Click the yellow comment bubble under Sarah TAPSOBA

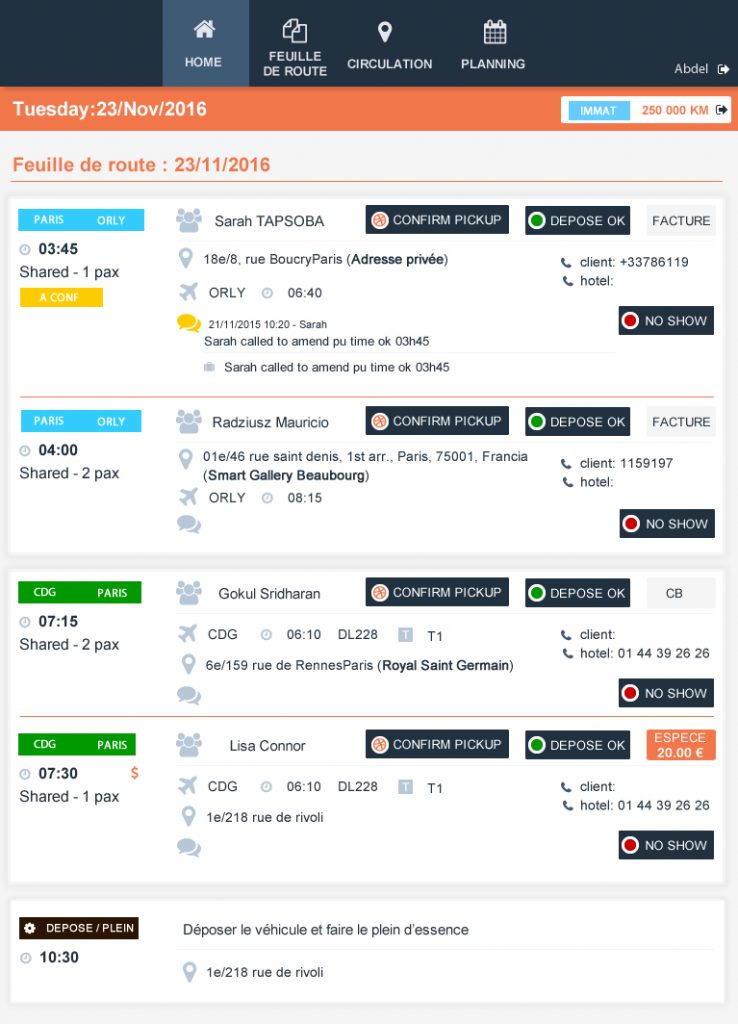coord(188,323)
